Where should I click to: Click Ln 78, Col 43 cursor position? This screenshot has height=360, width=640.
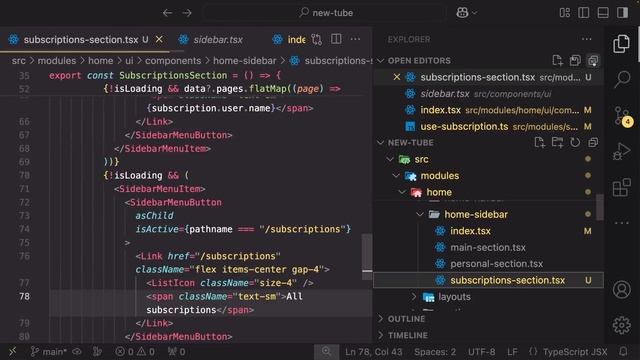click(x=373, y=351)
